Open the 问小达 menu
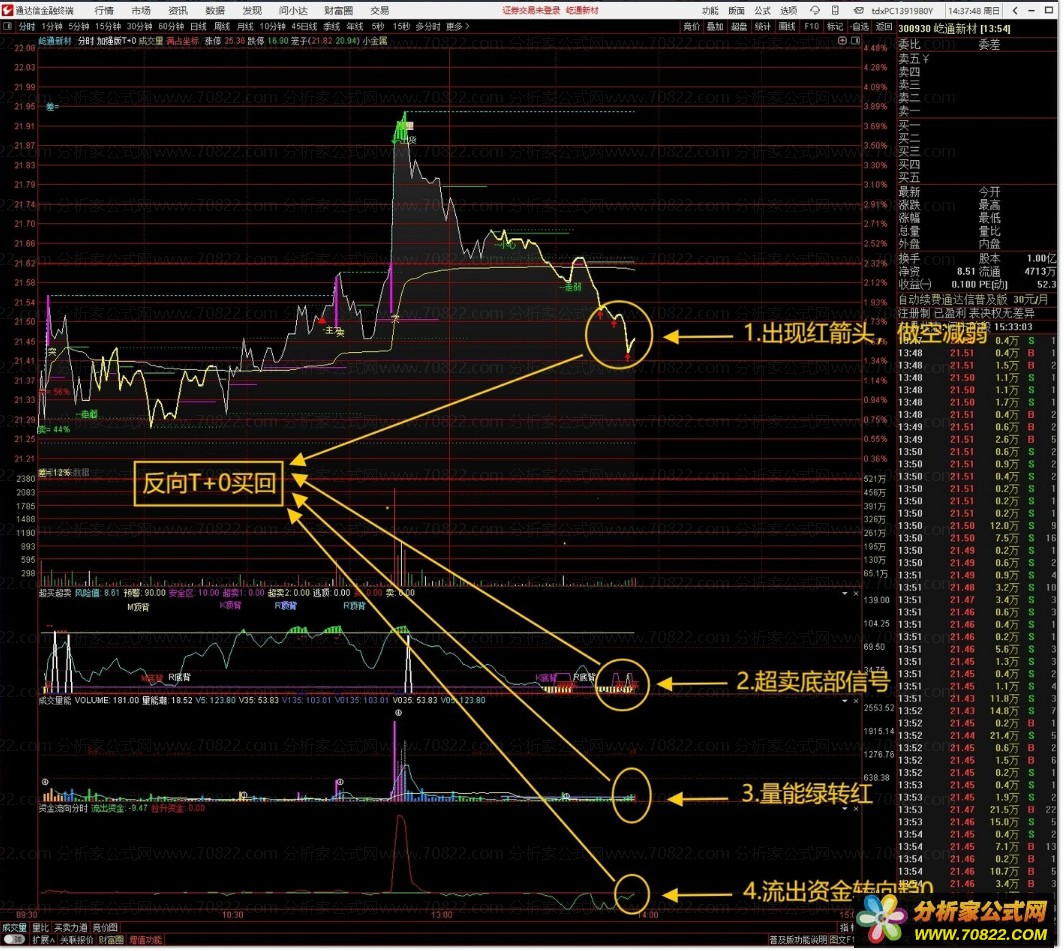1064x951 pixels. point(293,11)
